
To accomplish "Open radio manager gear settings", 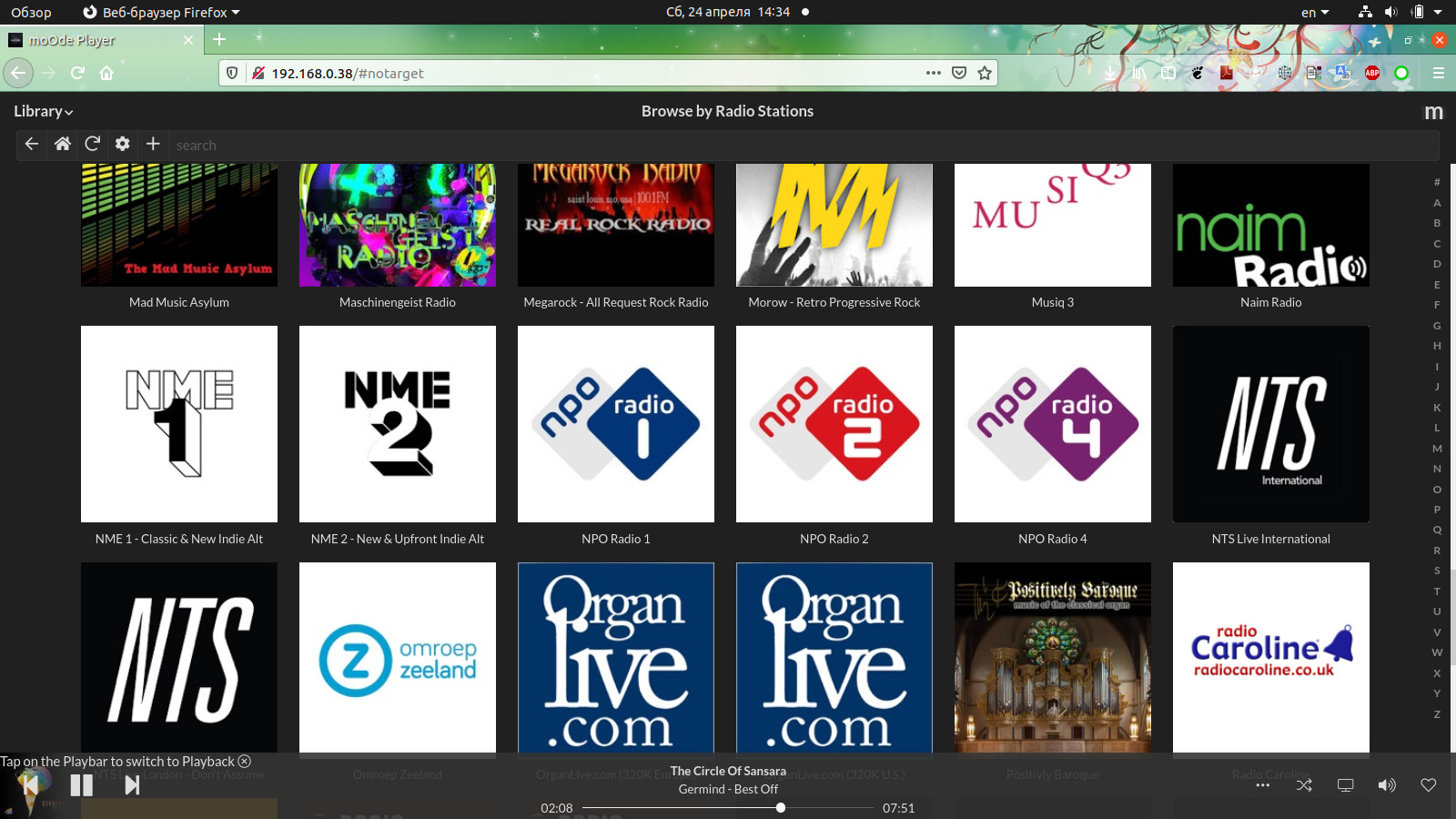I will pyautogui.click(x=123, y=144).
